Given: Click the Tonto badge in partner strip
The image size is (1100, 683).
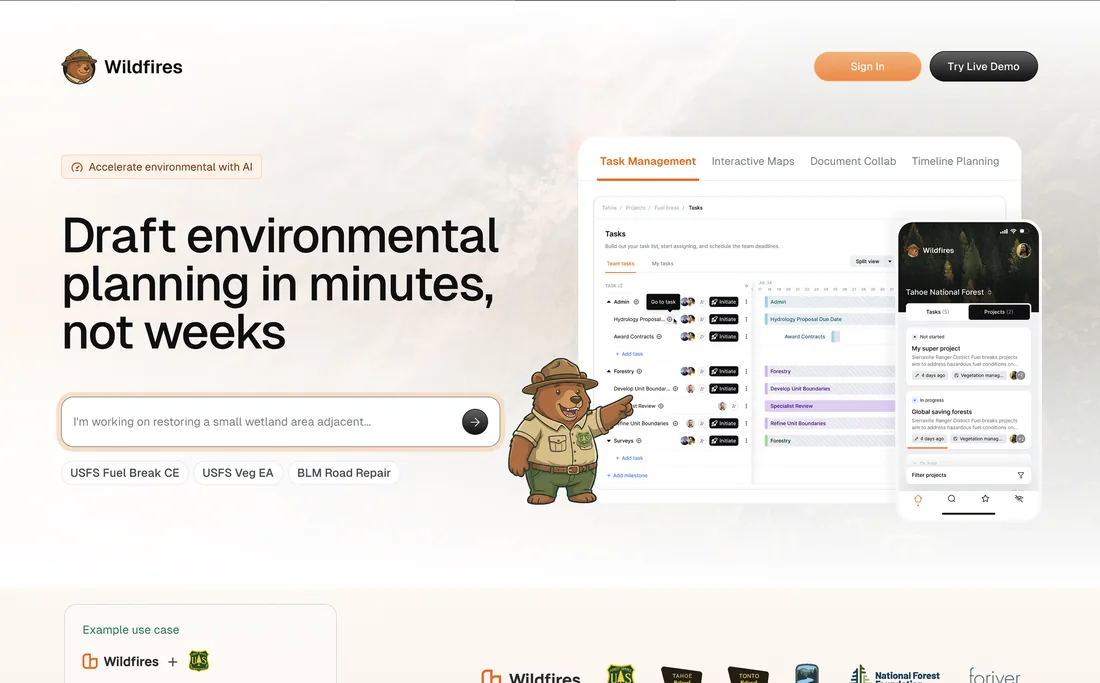Looking at the screenshot, I should coord(749,675).
